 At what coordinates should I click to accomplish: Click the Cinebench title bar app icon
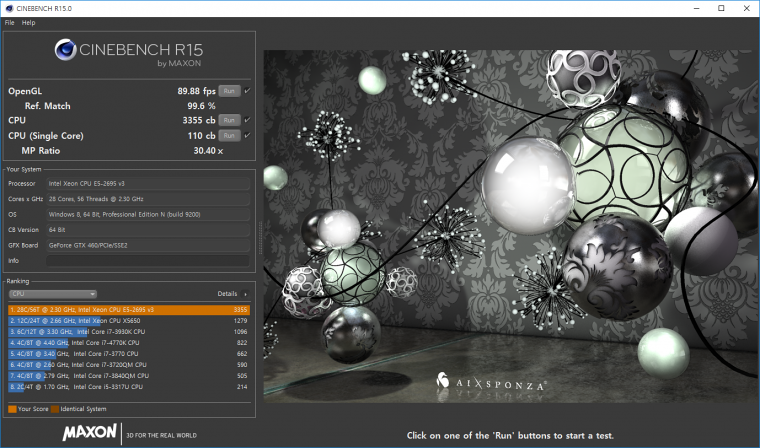8,8
